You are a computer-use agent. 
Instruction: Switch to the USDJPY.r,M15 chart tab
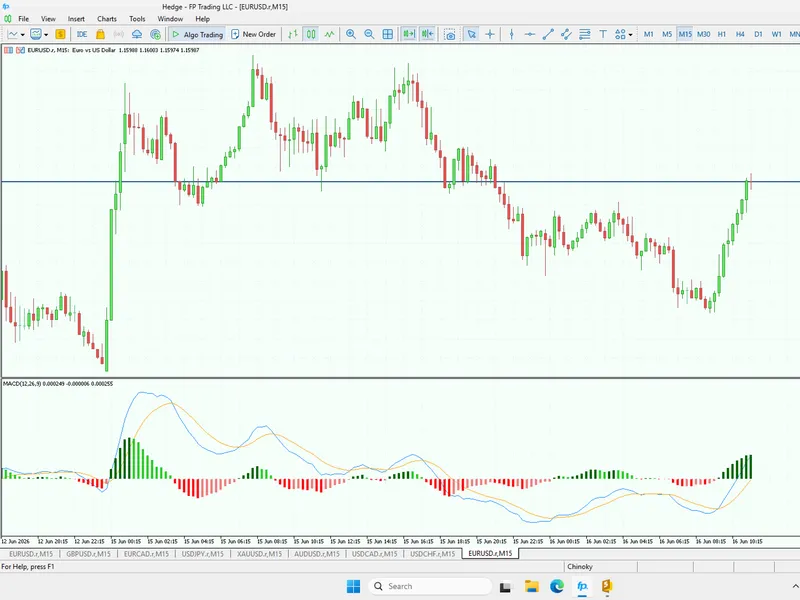coord(203,554)
